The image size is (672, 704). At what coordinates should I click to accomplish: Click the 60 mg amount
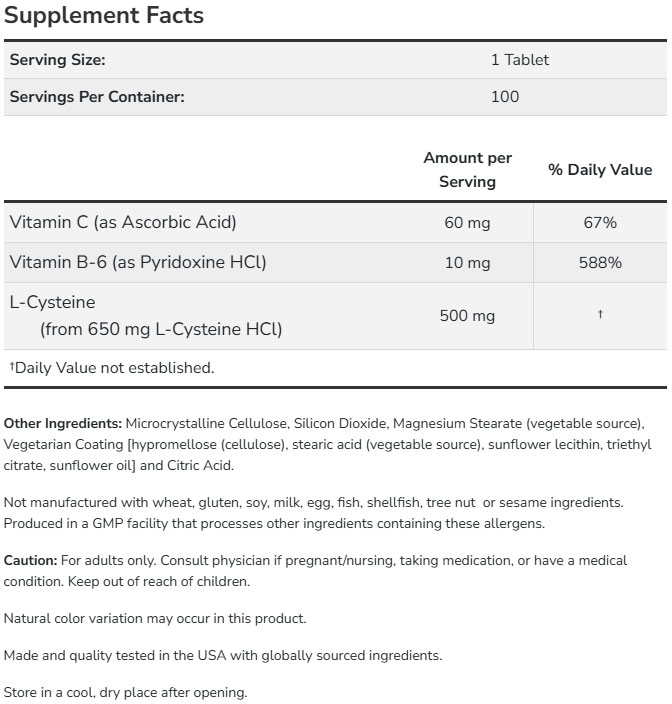[x=467, y=223]
